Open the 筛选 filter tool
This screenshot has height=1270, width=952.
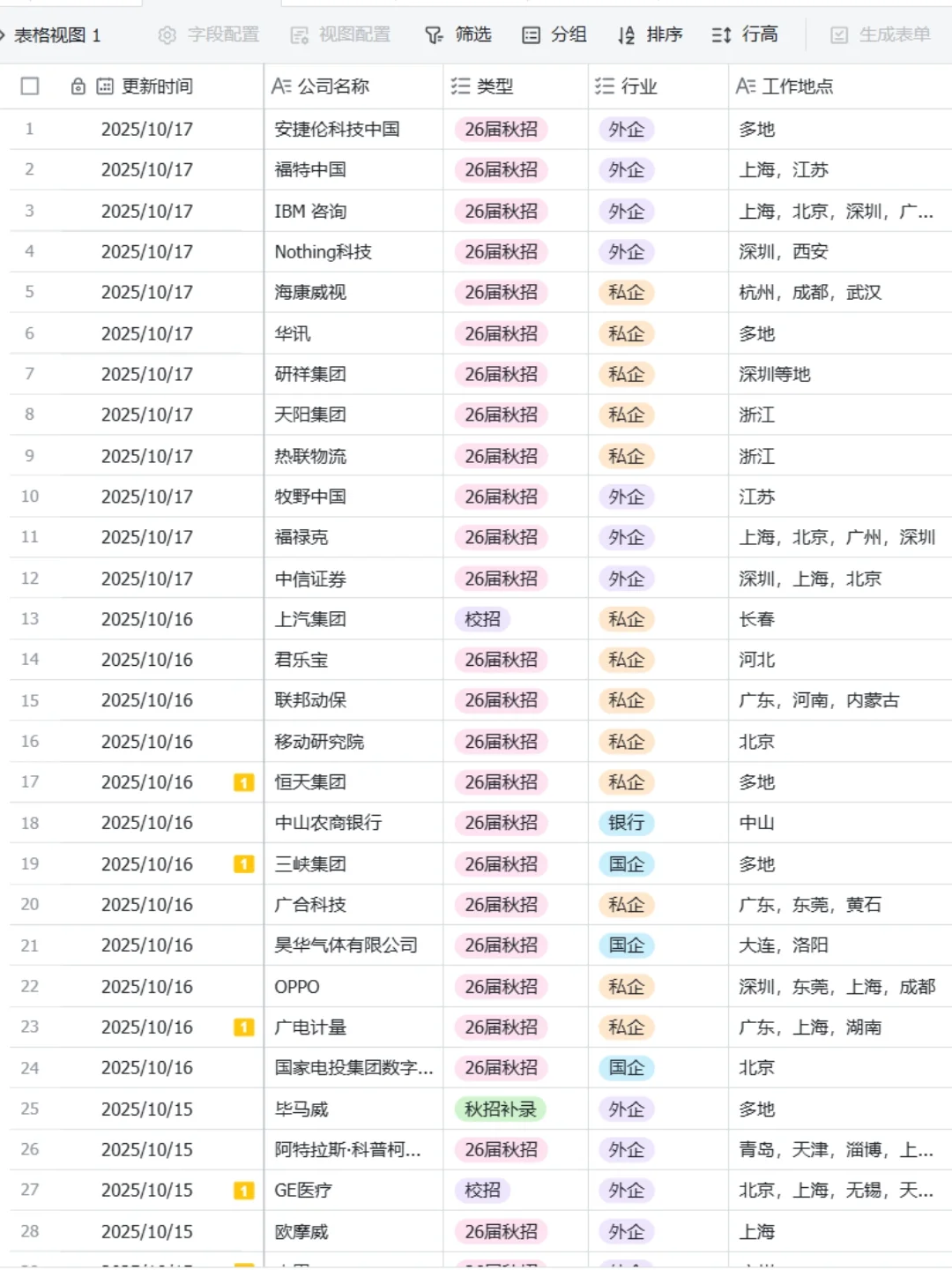pos(457,34)
